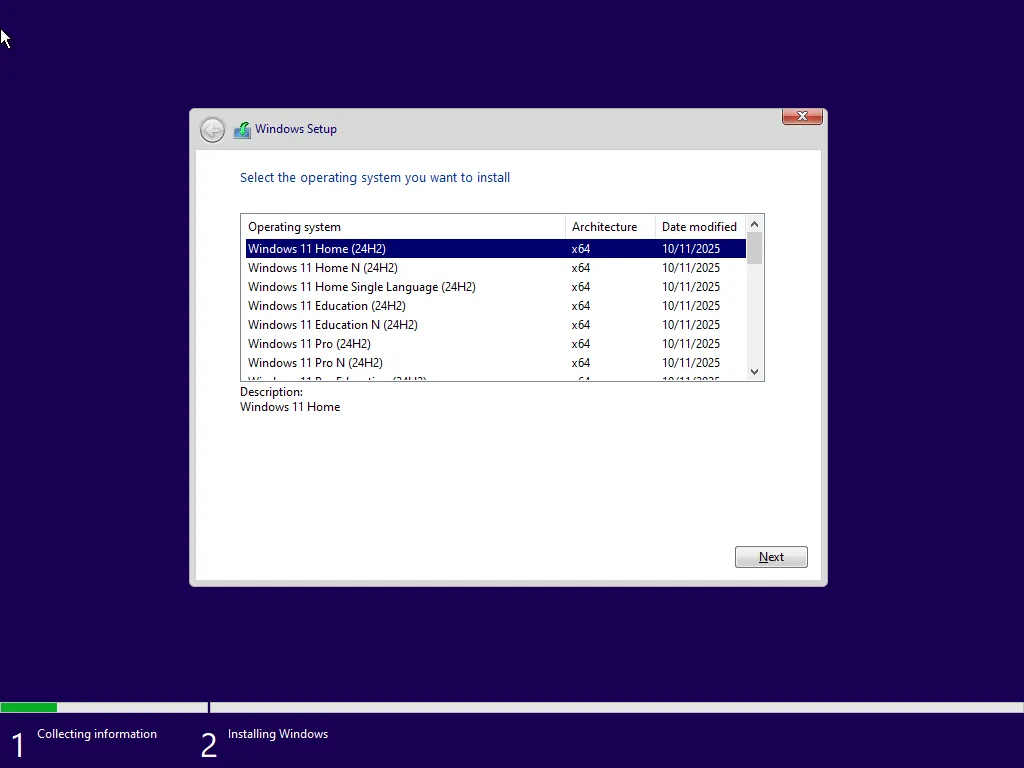
Task: Sort by the Architecture column header
Action: click(605, 226)
